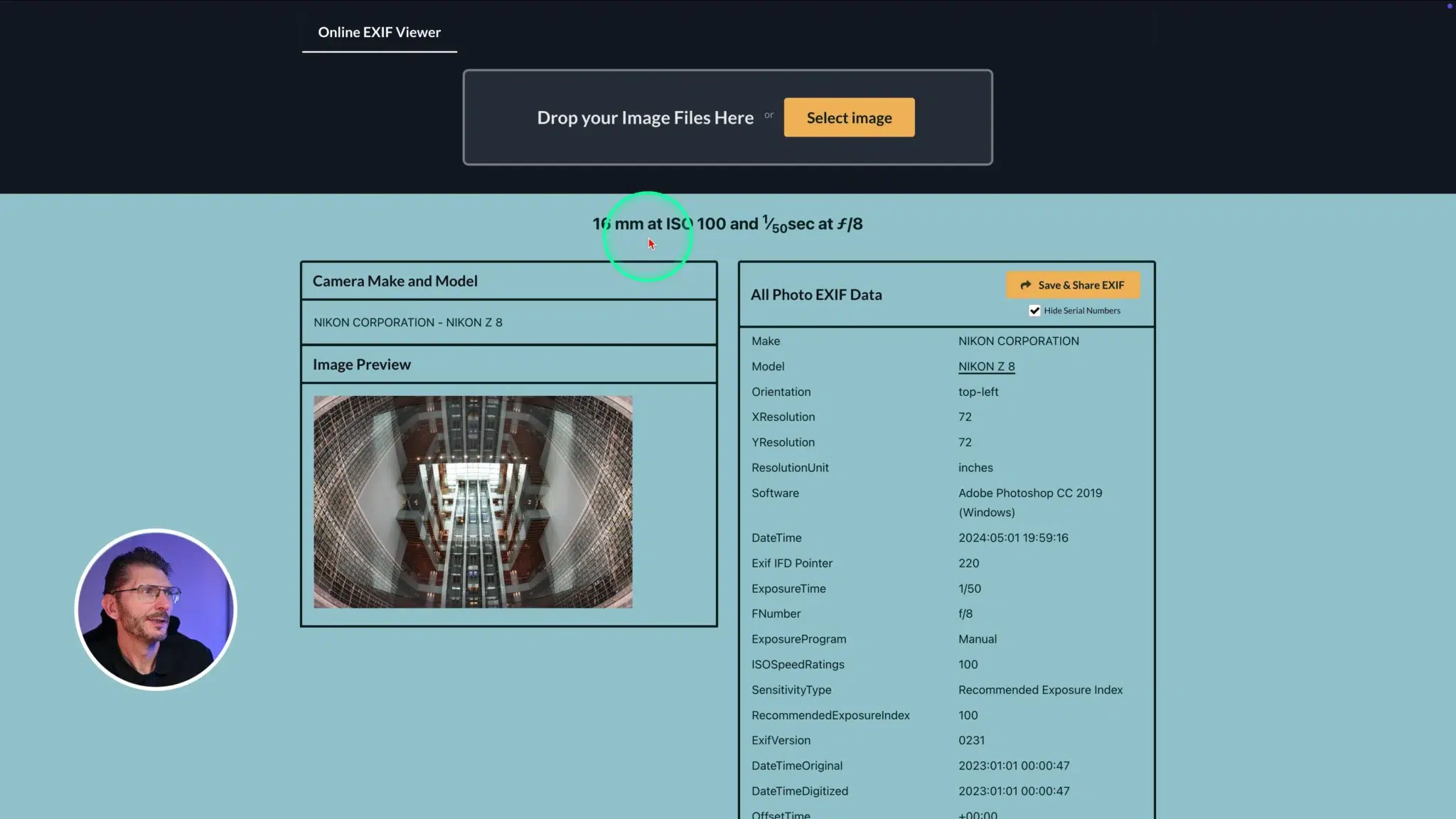Click the SensitivityType row label

click(791, 690)
